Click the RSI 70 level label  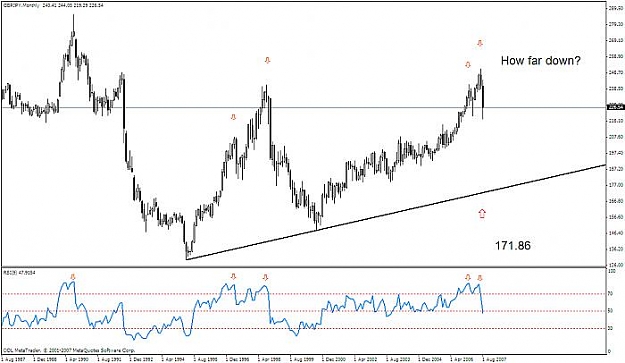point(610,294)
